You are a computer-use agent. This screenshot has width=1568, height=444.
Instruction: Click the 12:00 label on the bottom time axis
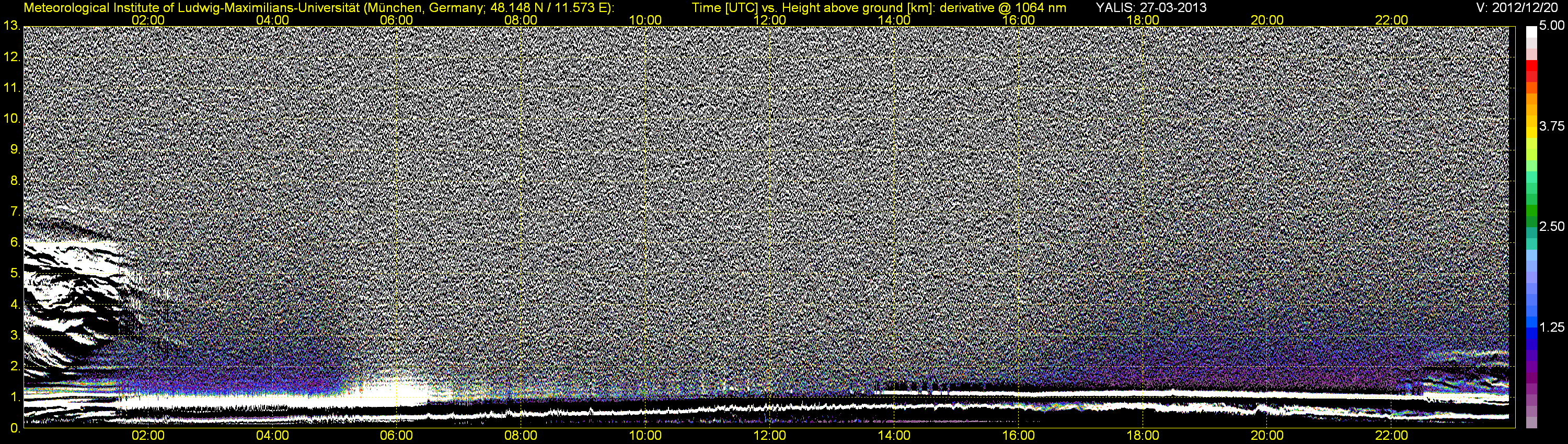[769, 436]
